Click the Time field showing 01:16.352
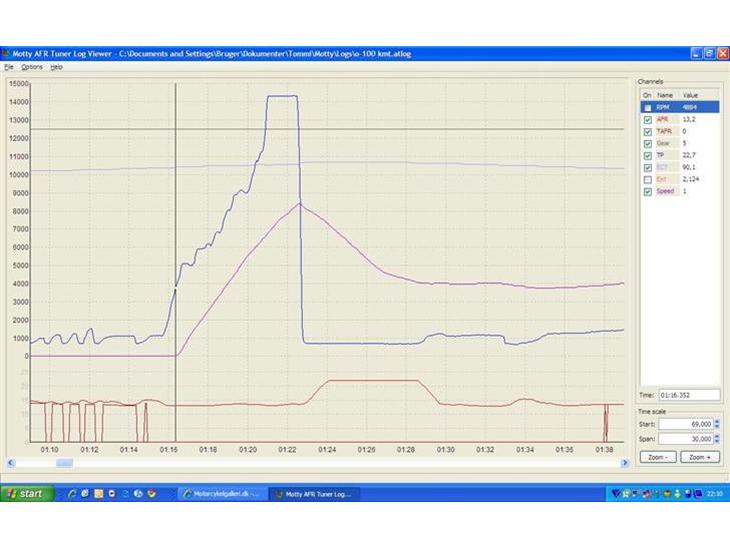The height and width of the screenshot is (548, 730). pyautogui.click(x=690, y=394)
